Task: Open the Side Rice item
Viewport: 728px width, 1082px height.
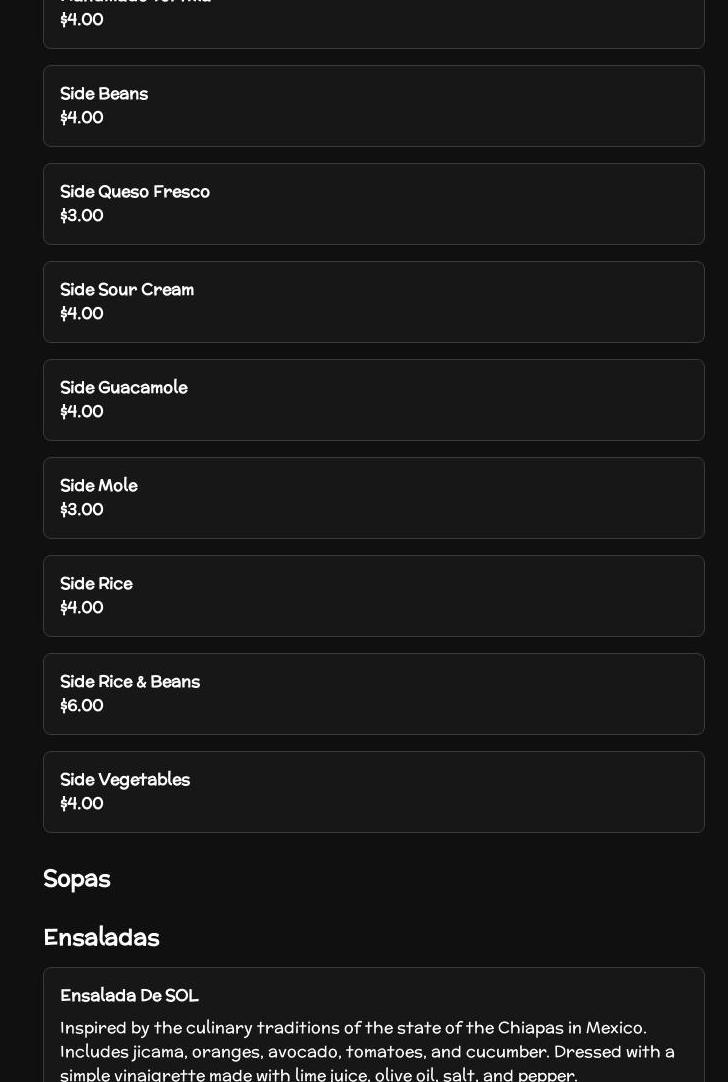Action: click(373, 596)
